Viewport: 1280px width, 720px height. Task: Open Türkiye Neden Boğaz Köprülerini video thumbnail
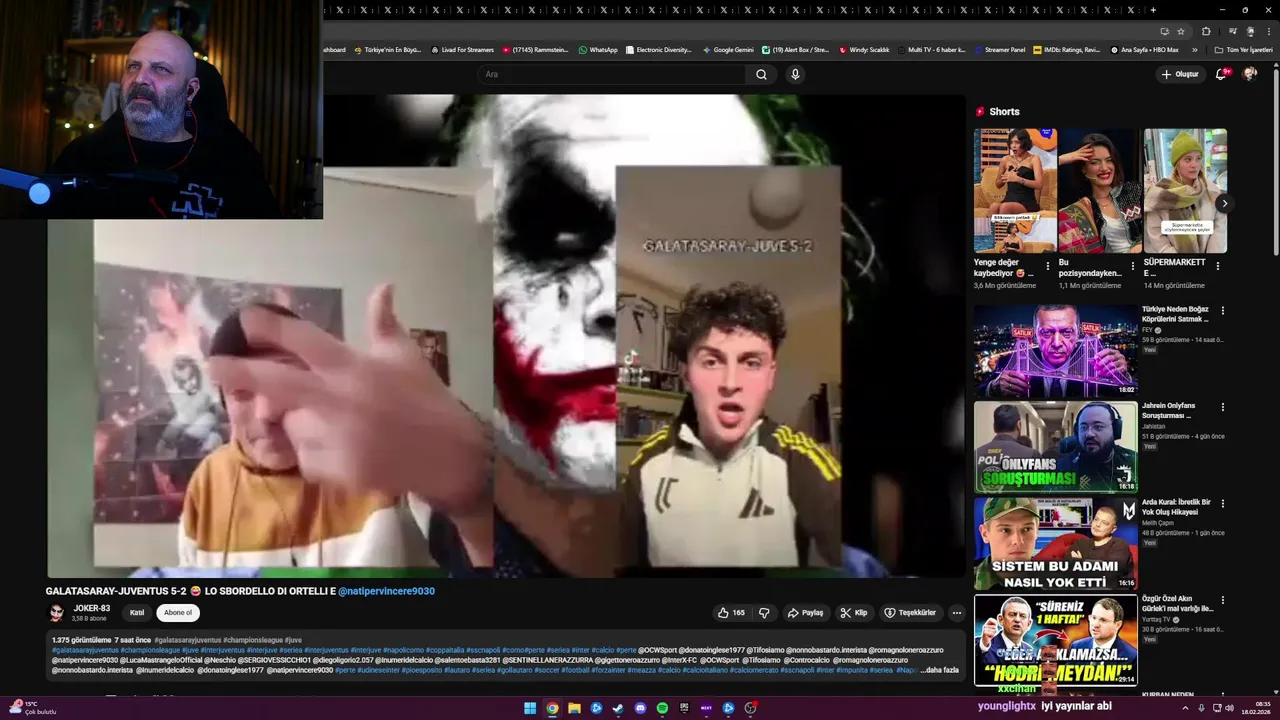click(x=1055, y=351)
